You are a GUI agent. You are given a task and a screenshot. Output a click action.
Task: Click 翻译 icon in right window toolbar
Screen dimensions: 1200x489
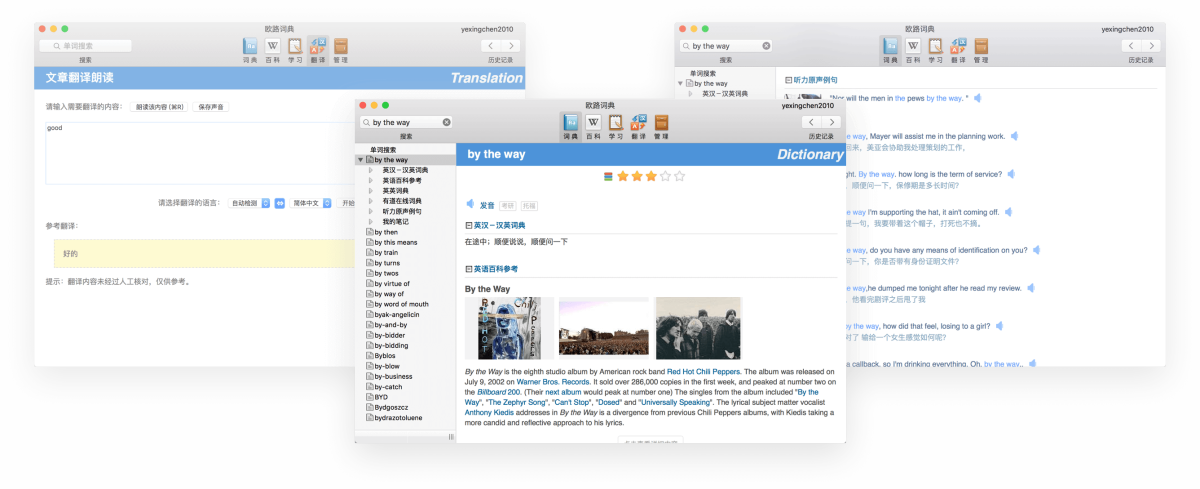(x=958, y=46)
